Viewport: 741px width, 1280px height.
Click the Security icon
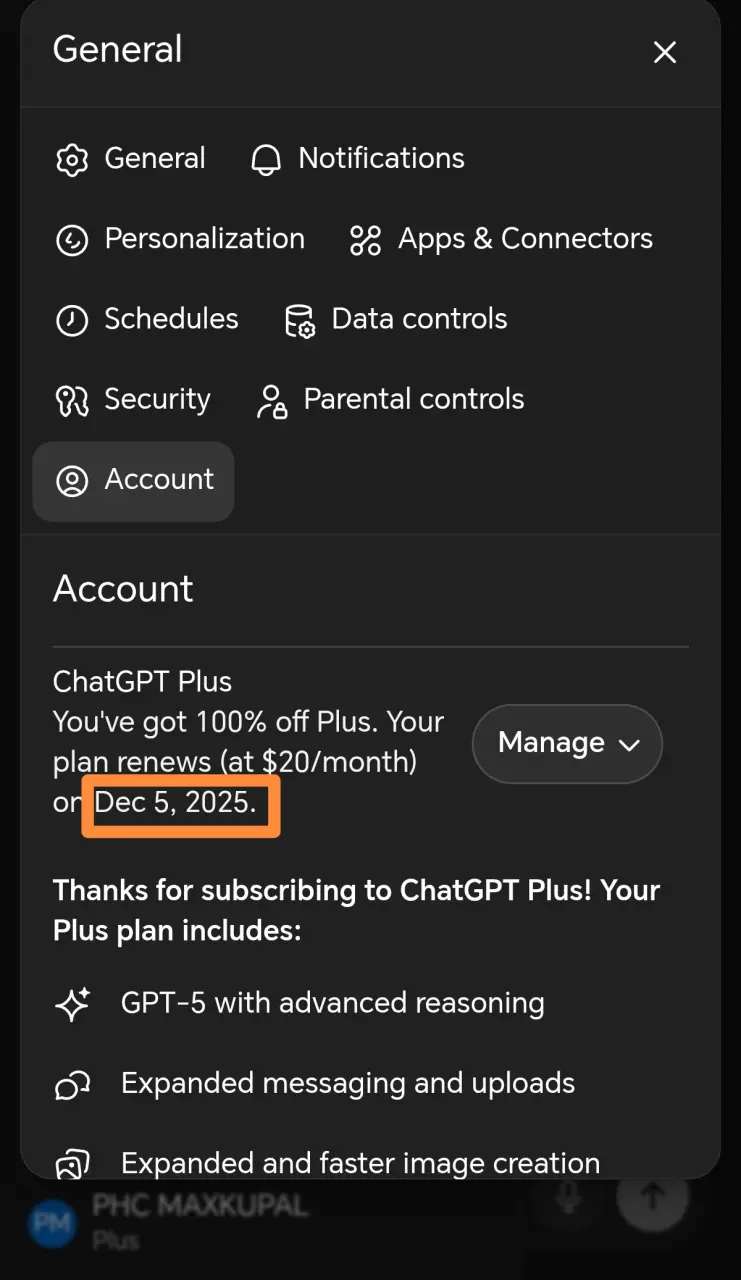point(72,400)
